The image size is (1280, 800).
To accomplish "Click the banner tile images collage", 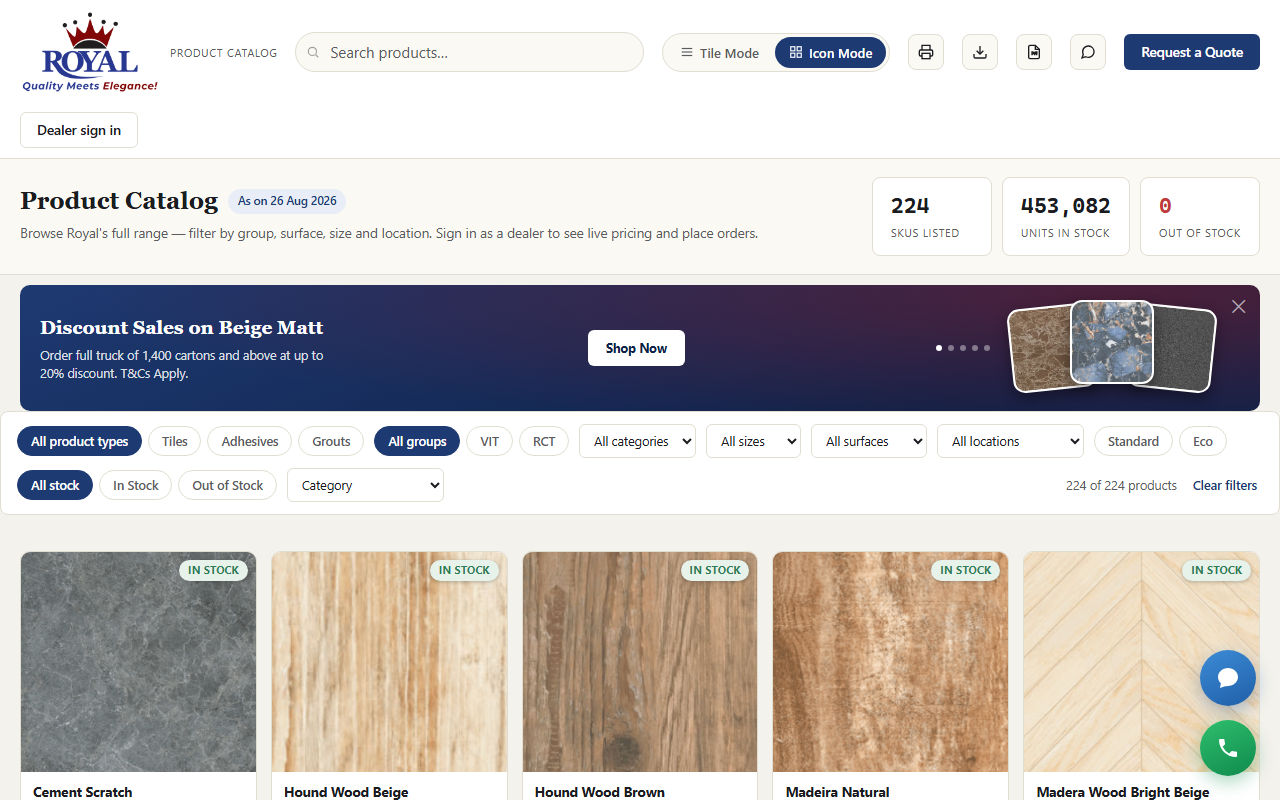I will (1112, 347).
